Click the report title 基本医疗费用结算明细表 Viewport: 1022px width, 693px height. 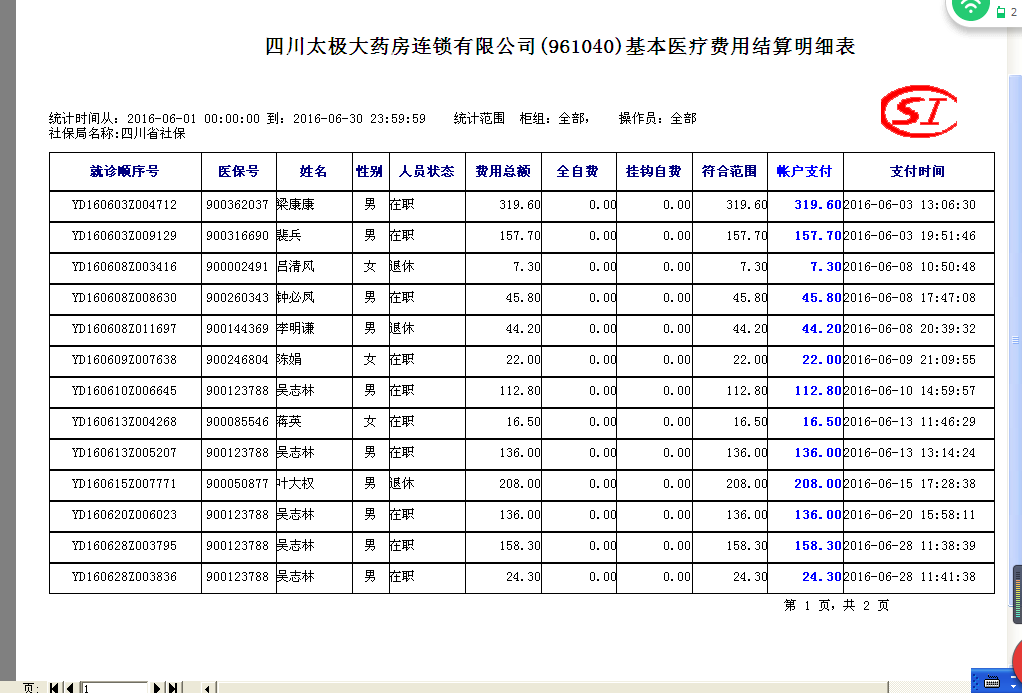[x=740, y=46]
